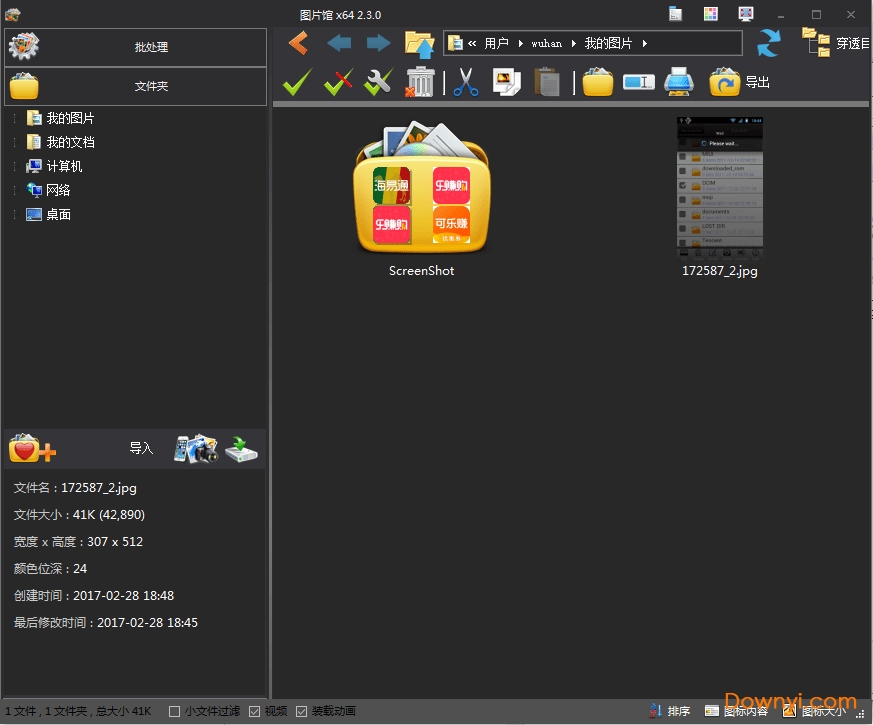Switch to the 批处理 panel tab
The height and width of the screenshot is (725, 873).
136,47
